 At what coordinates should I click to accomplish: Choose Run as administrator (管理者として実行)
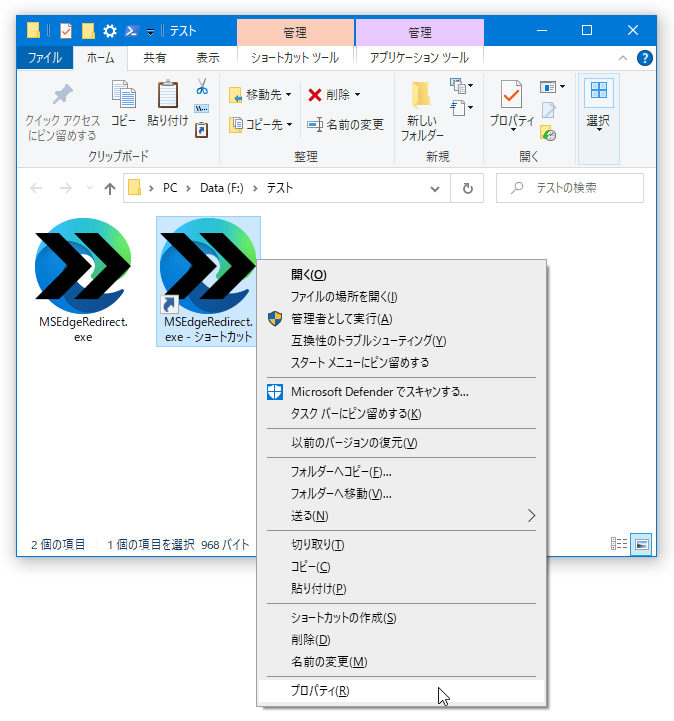(401, 319)
